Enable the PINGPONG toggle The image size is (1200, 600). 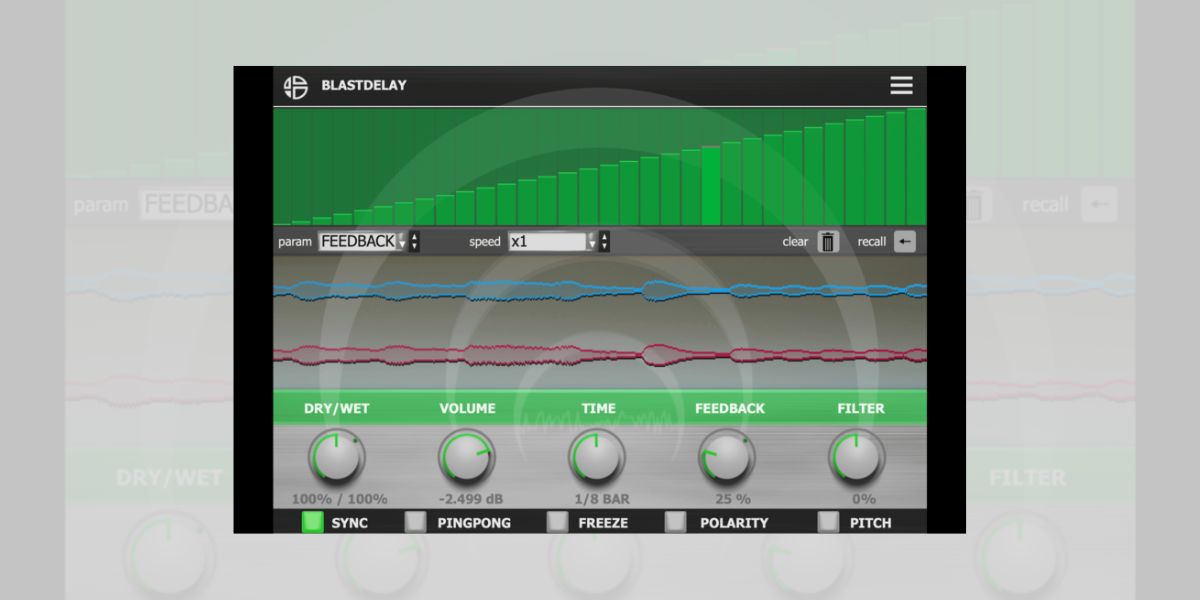point(415,522)
